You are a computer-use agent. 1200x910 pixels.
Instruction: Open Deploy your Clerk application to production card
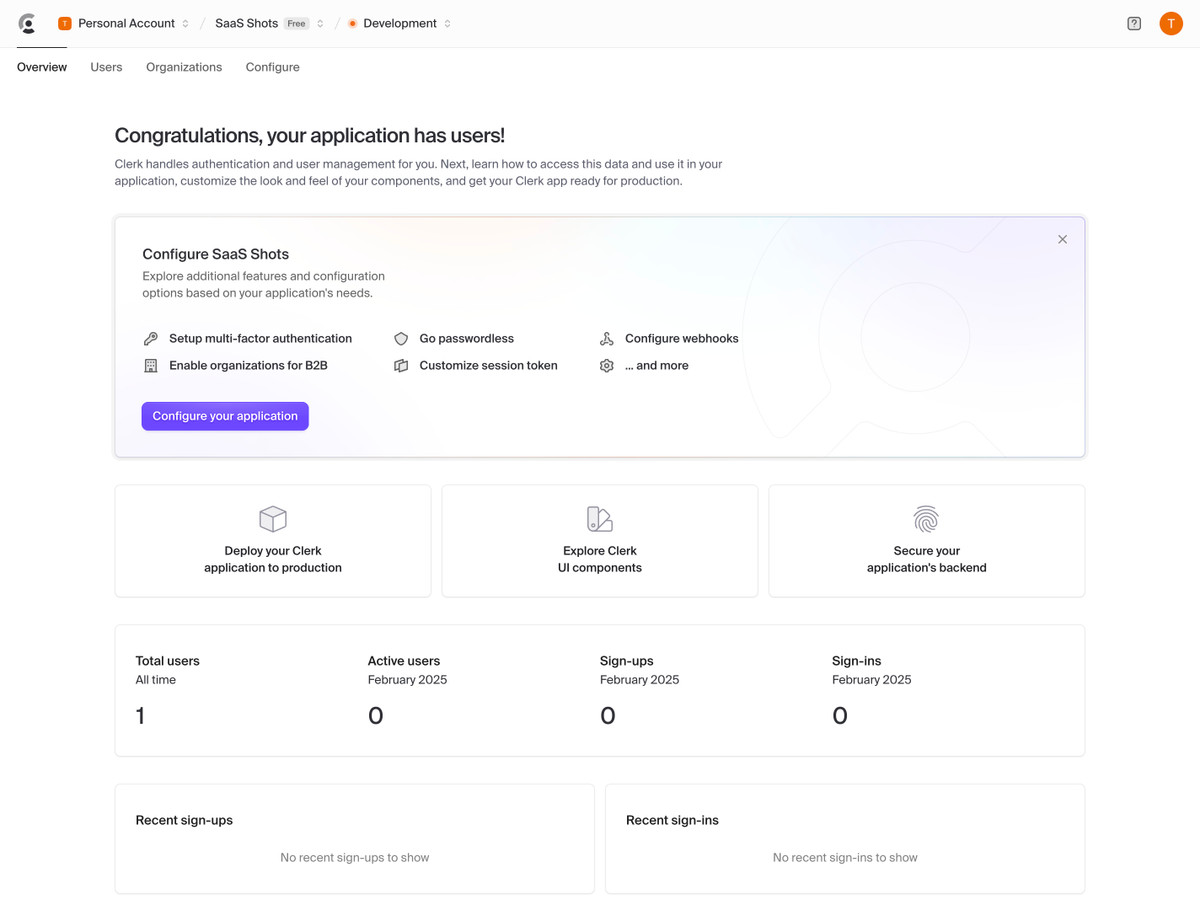[273, 541]
